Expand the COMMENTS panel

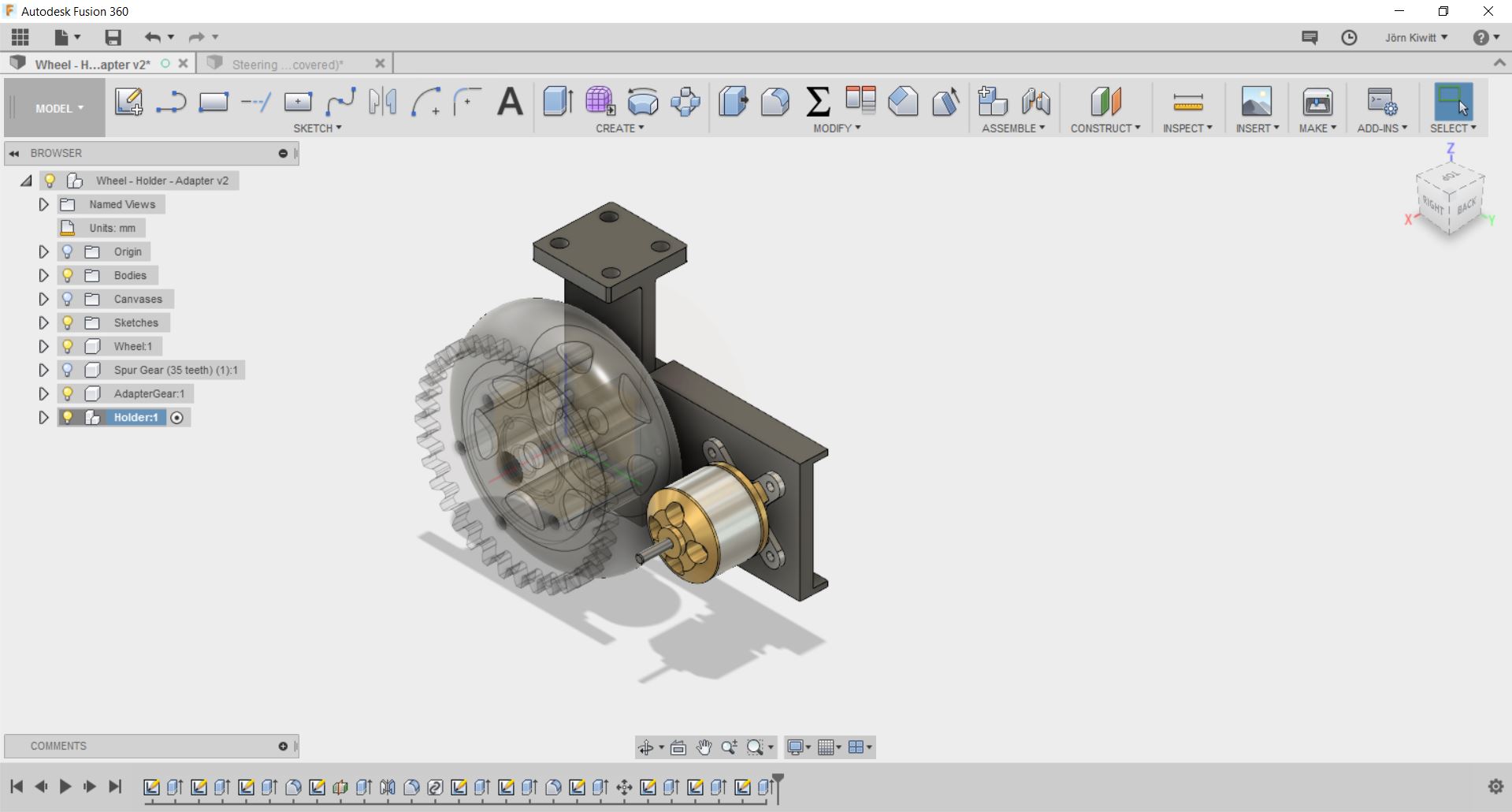click(x=283, y=746)
